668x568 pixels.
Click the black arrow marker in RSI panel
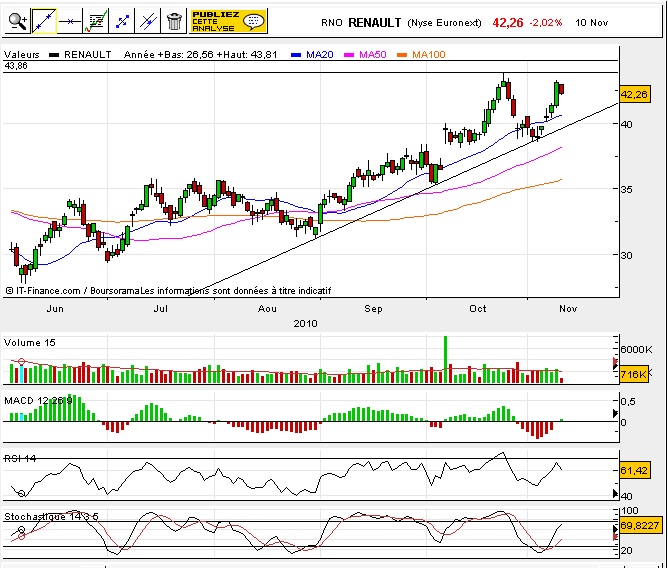615,493
